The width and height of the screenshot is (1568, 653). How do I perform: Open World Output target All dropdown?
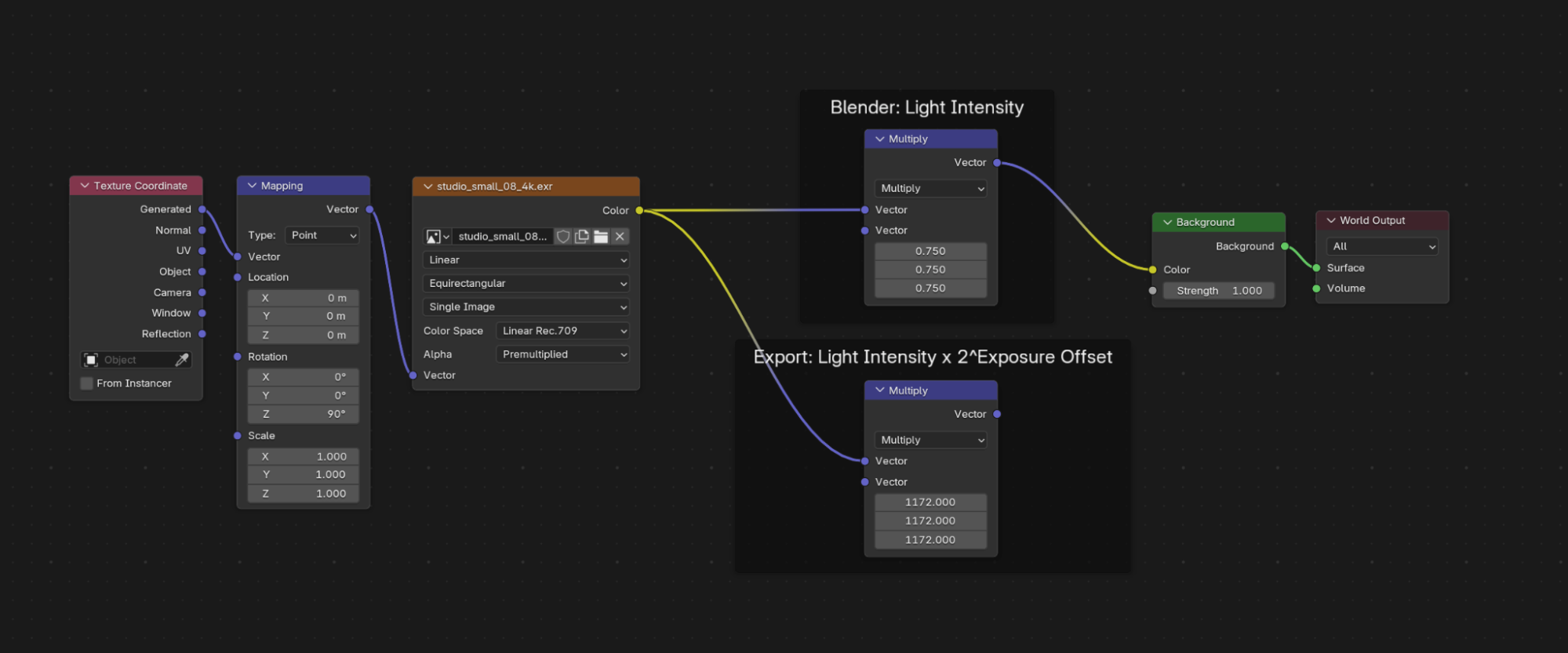point(1382,246)
